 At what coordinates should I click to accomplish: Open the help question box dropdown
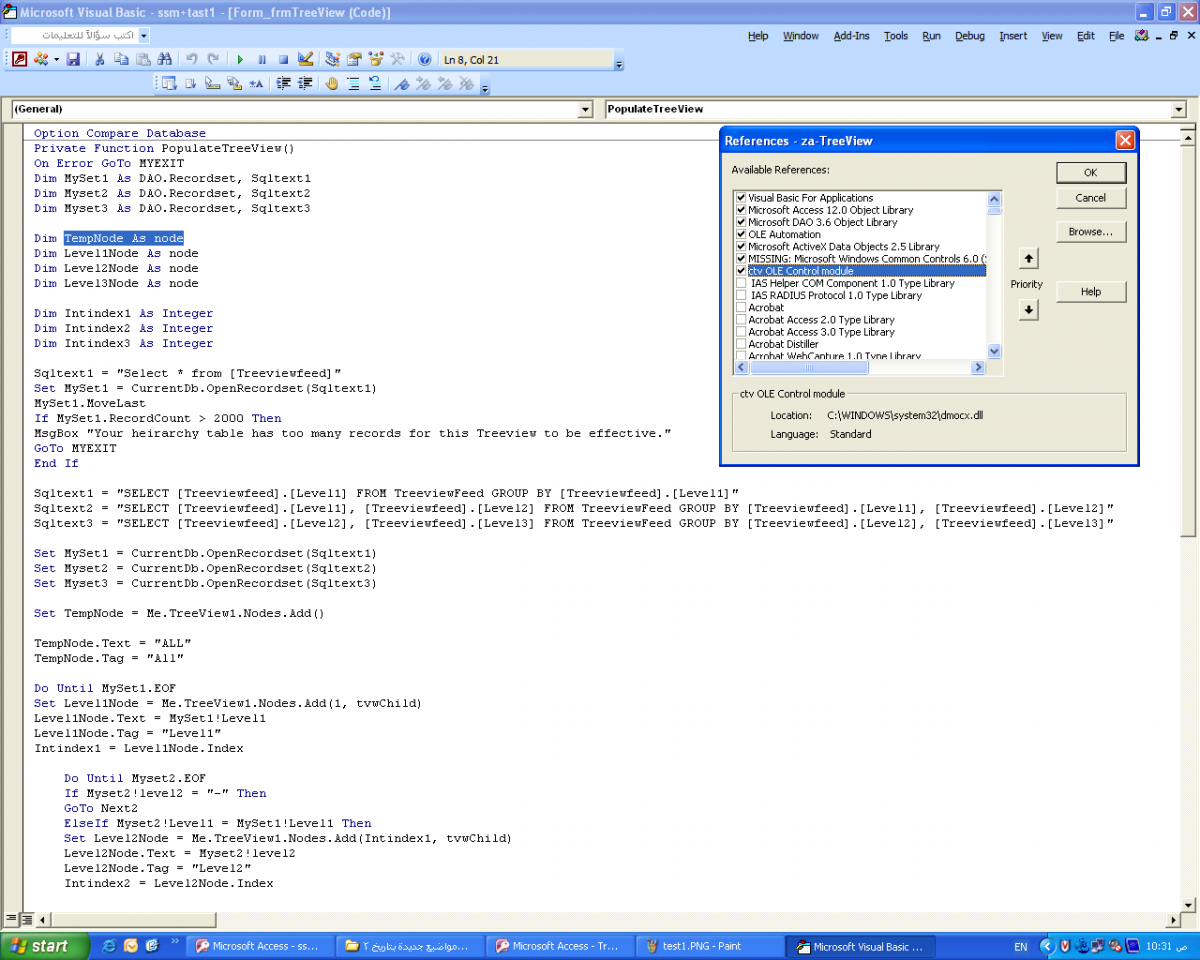coord(144,36)
